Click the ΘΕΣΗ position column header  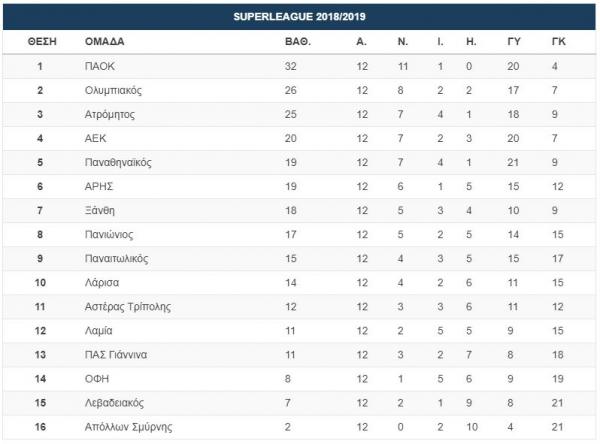42,42
